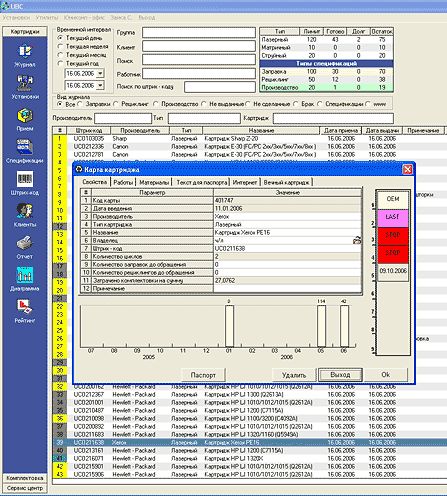
Task: Select the Заправки journal type radio
Action: (x=80, y=104)
